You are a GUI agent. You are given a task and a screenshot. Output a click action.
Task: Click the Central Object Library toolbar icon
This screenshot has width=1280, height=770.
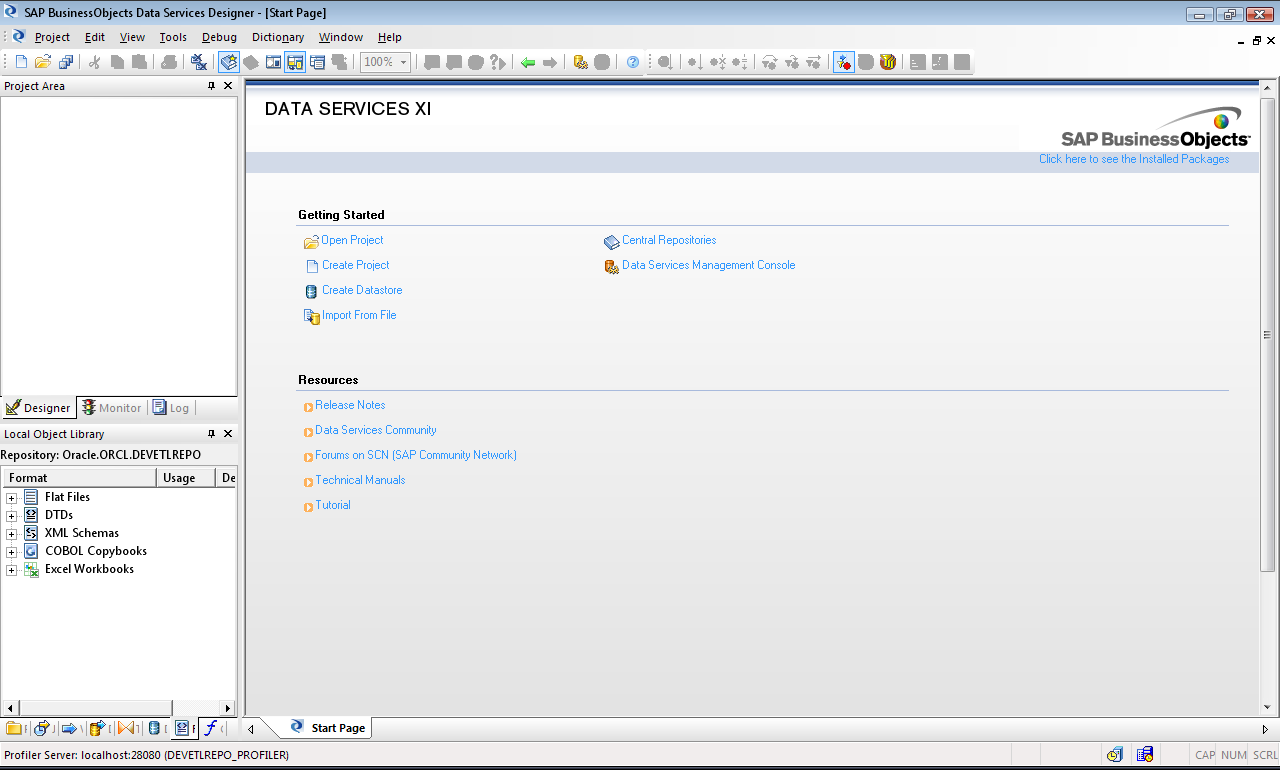coord(251,62)
